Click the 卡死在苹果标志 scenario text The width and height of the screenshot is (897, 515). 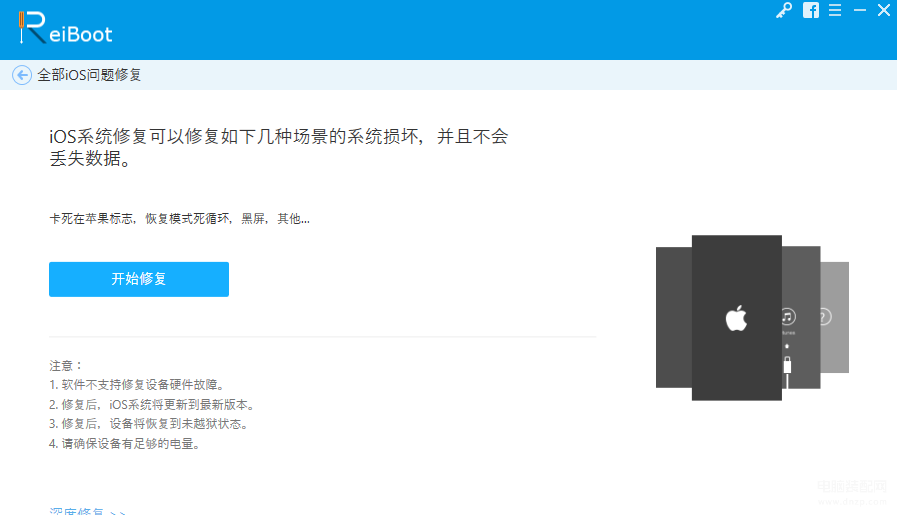[x=91, y=219]
